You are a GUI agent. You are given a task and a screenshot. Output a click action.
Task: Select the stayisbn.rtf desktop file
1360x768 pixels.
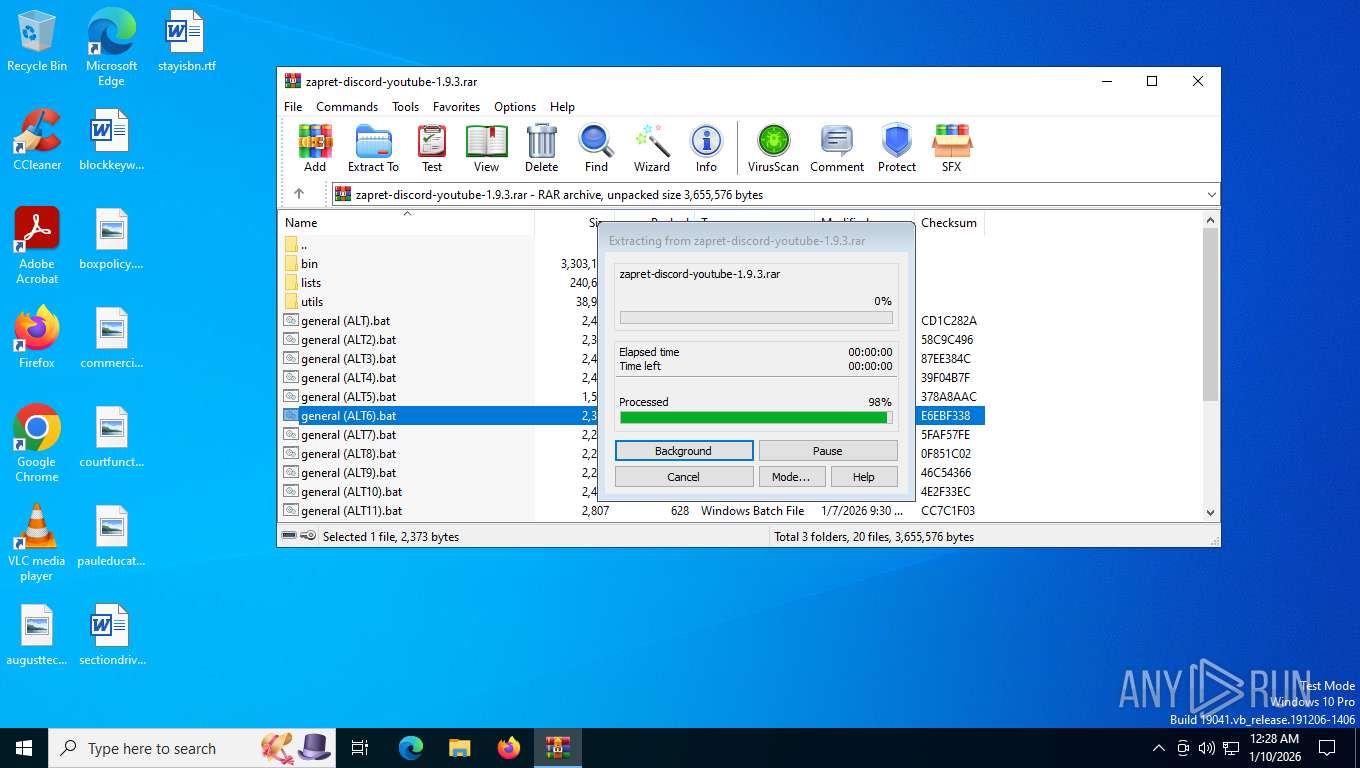(x=186, y=41)
